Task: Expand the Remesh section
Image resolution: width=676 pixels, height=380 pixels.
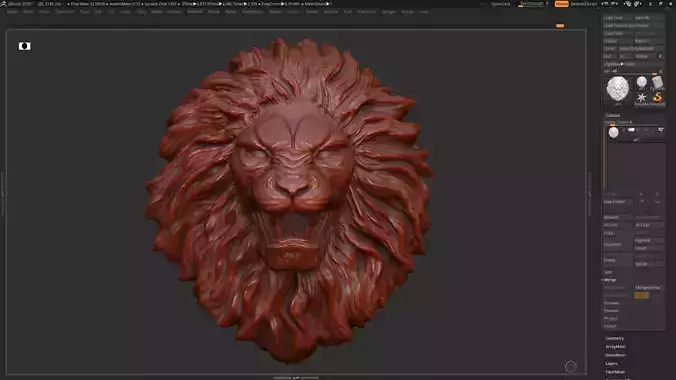Action: pyautogui.click(x=611, y=311)
